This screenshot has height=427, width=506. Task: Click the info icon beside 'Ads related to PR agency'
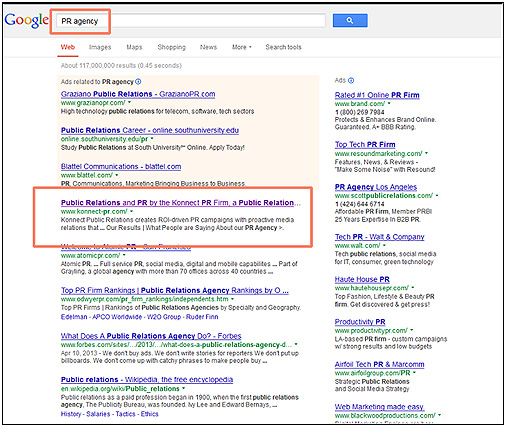click(138, 82)
